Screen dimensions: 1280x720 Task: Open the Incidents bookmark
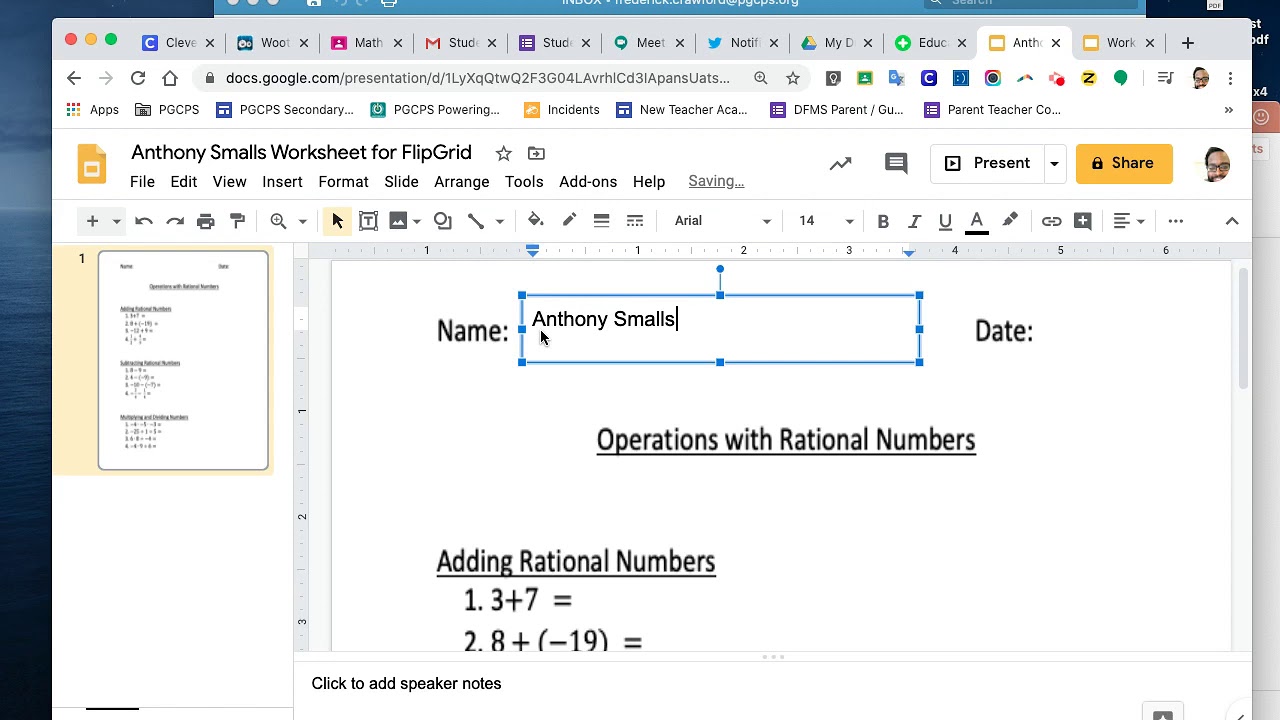pos(561,110)
